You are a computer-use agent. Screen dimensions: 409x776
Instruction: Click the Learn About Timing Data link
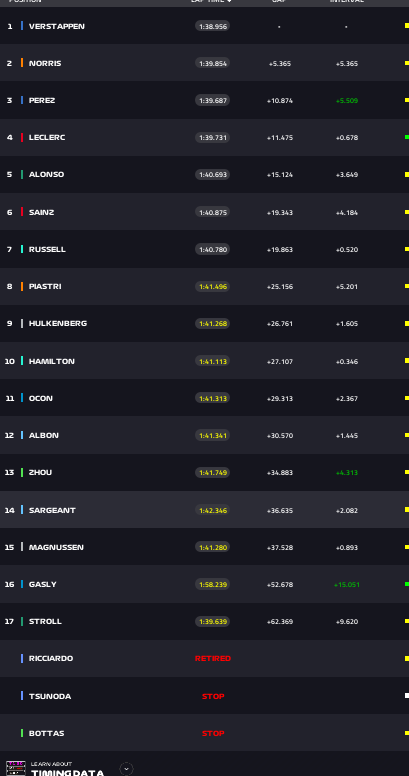point(67,769)
